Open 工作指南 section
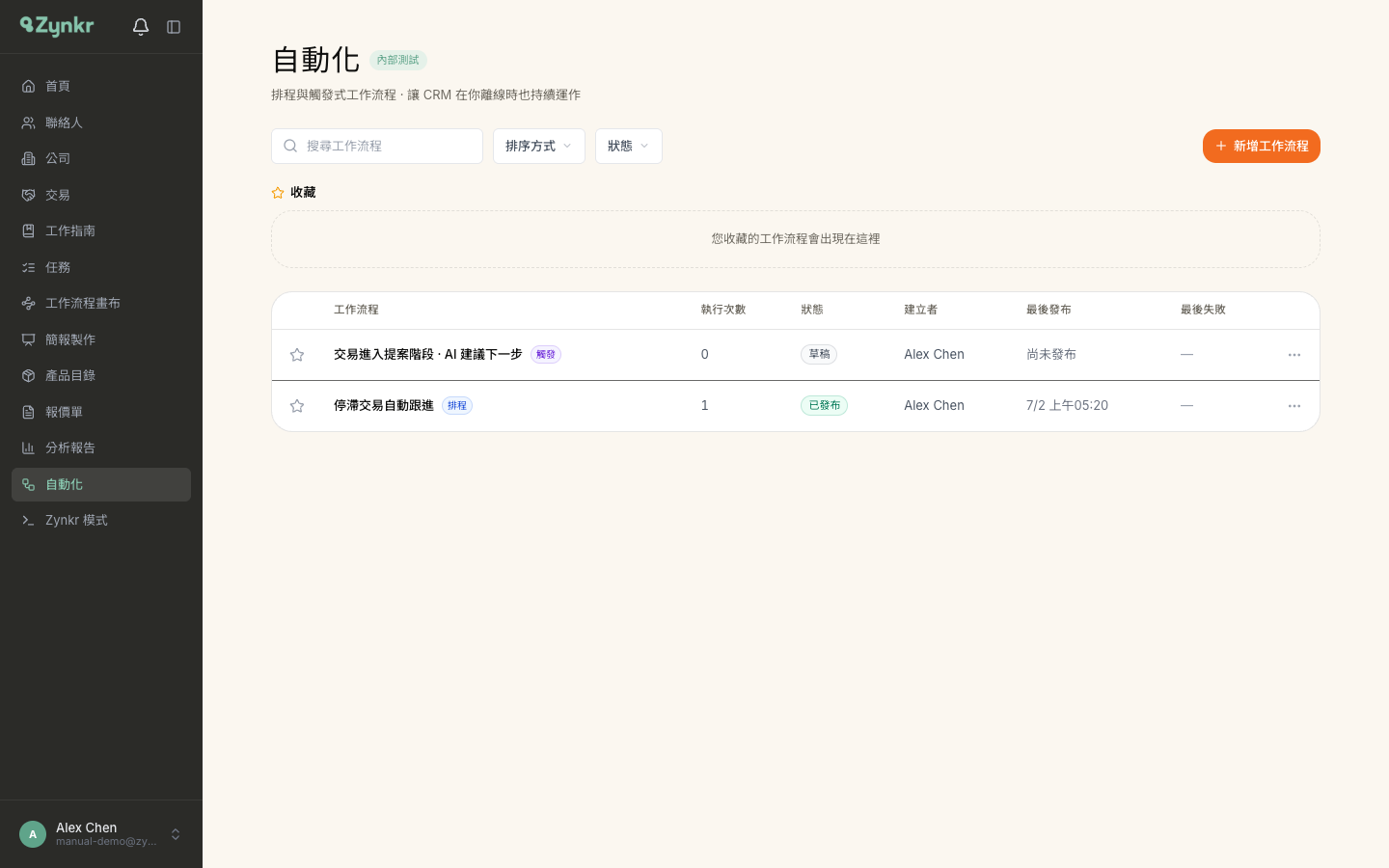The width and height of the screenshot is (1389, 868). click(x=101, y=231)
